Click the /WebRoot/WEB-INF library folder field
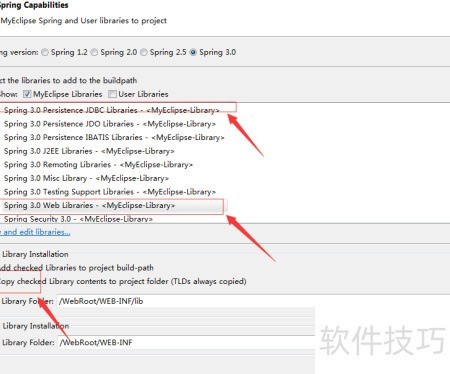The image size is (450, 374). pyautogui.click(x=185, y=342)
